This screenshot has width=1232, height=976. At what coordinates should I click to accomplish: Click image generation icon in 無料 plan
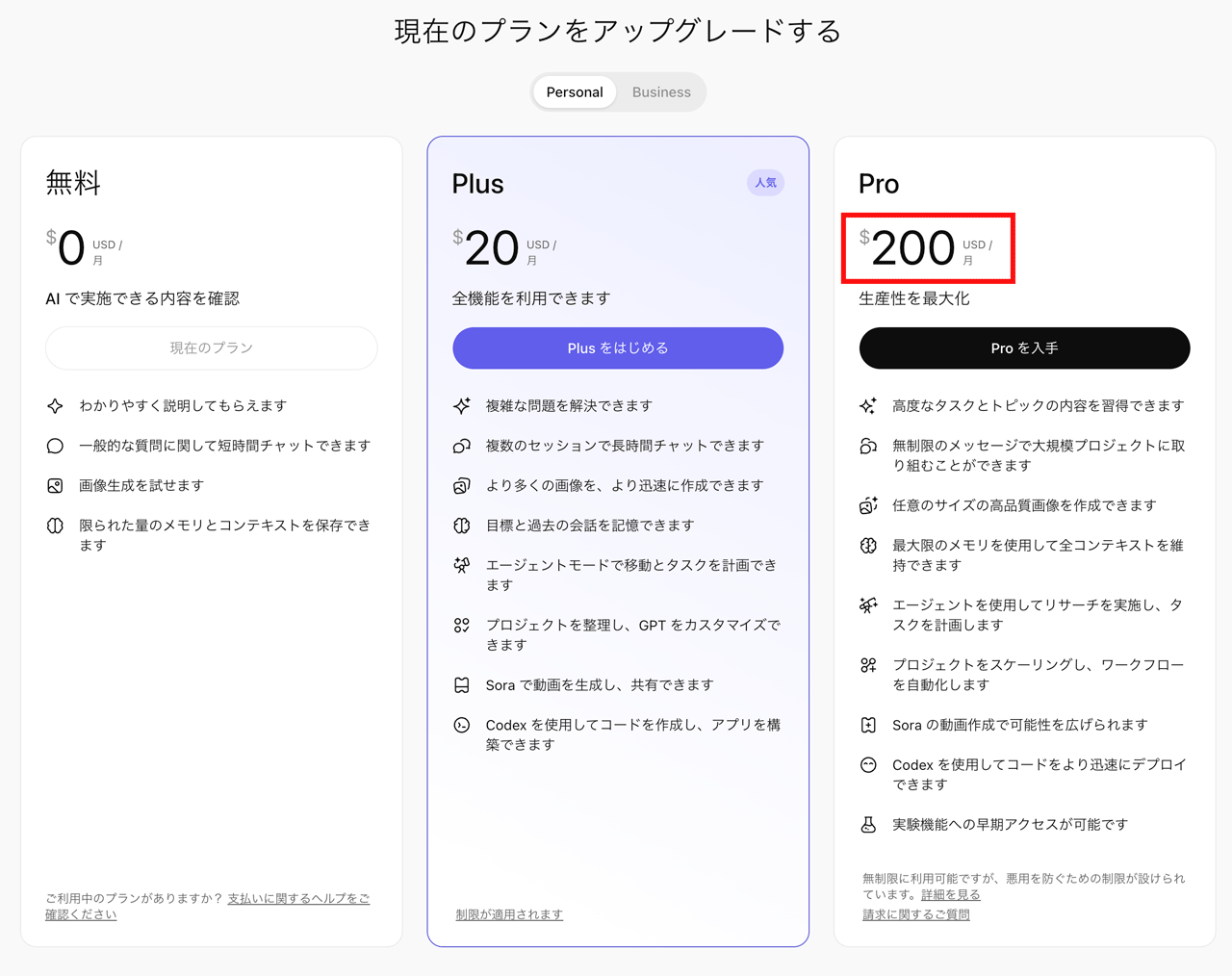pyautogui.click(x=55, y=486)
